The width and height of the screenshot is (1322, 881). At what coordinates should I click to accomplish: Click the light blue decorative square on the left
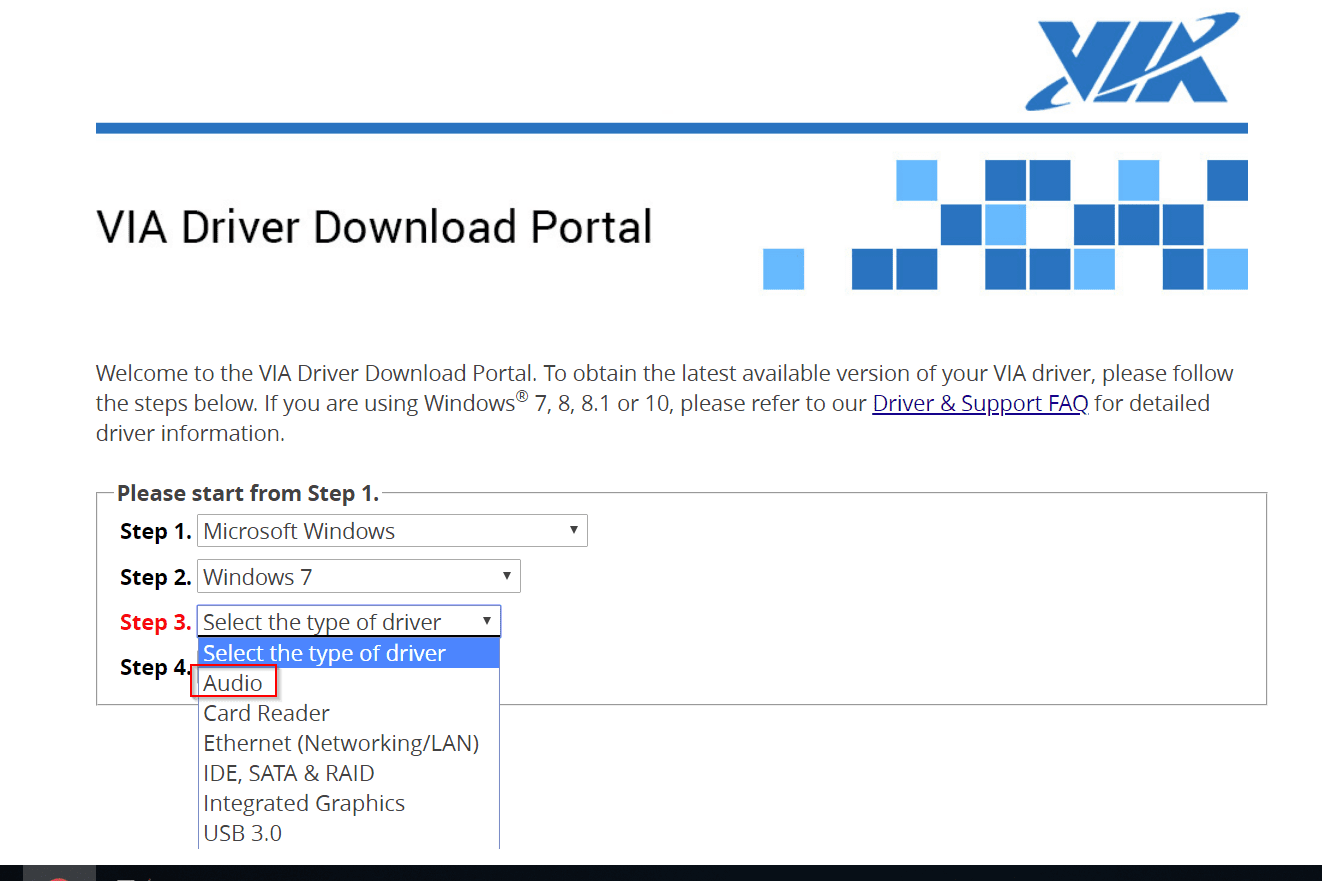pos(783,269)
